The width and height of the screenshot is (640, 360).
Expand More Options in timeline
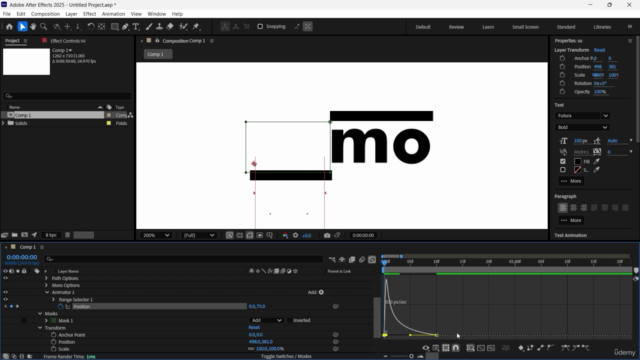coord(46,285)
